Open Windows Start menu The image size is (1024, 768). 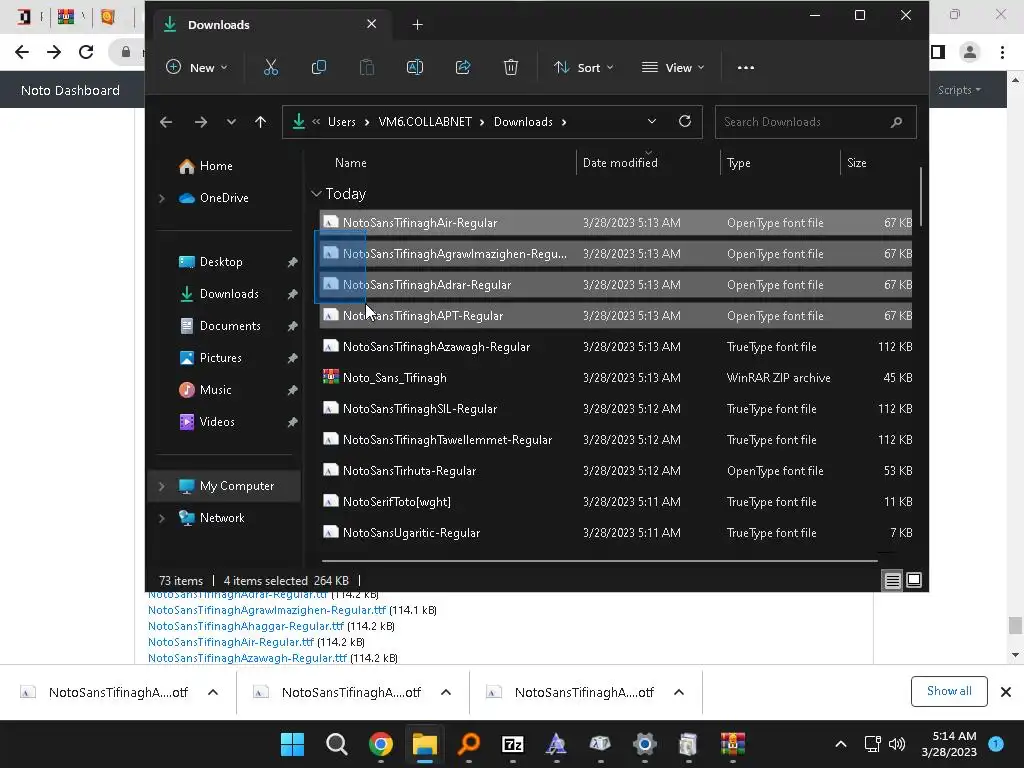(x=292, y=744)
